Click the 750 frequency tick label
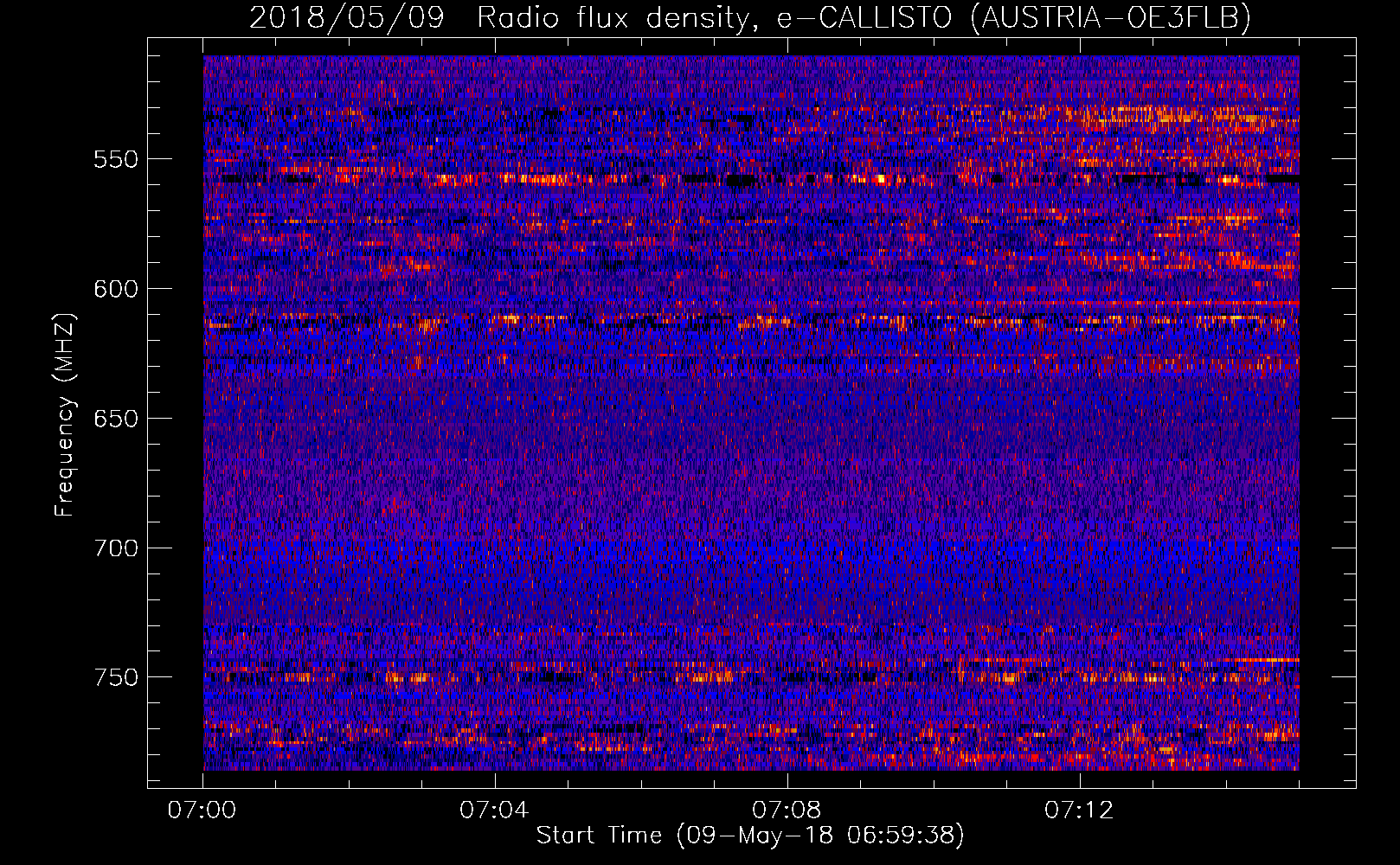This screenshot has height=865, width=1400. (x=116, y=678)
